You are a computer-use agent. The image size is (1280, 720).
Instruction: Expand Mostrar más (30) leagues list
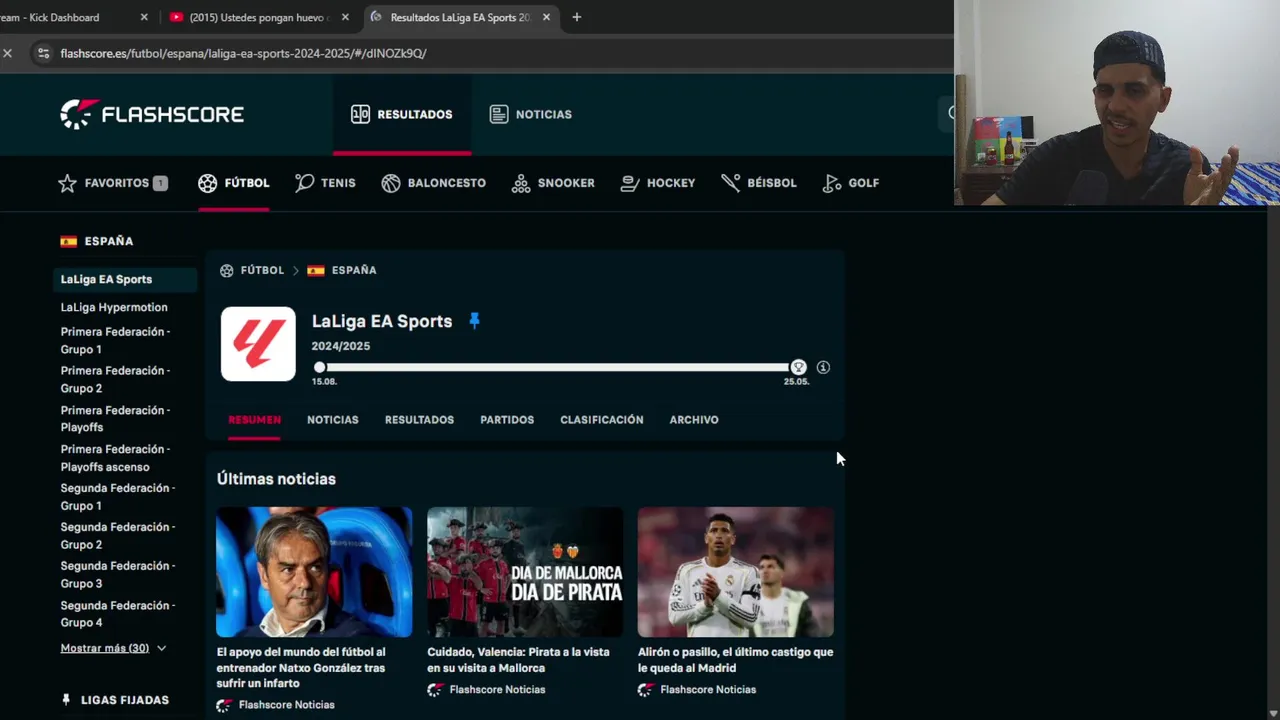[113, 648]
